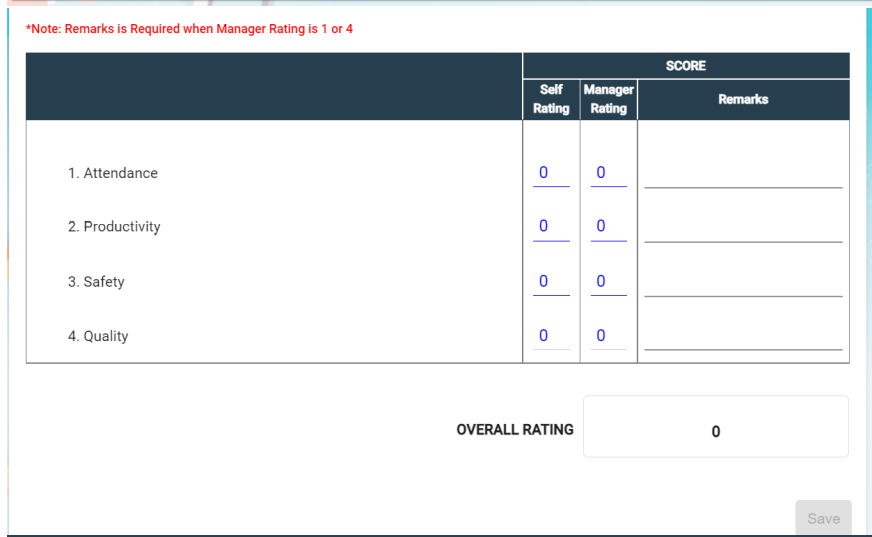872x537 pixels.
Task: Click the OVERALL RATING label
Action: 515,430
